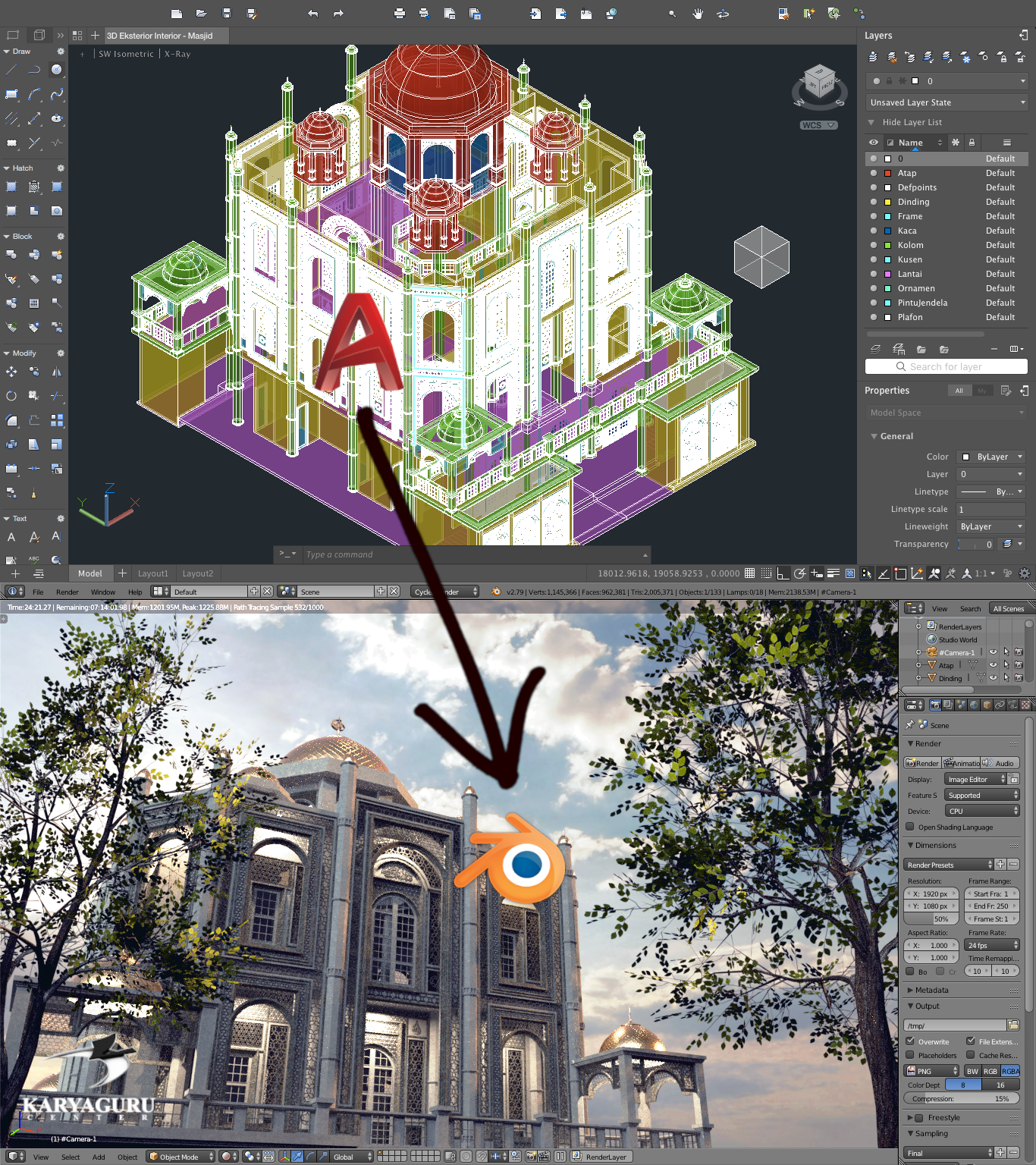Click the Save icon in top toolbar
The image size is (1036, 1165).
coord(226,14)
